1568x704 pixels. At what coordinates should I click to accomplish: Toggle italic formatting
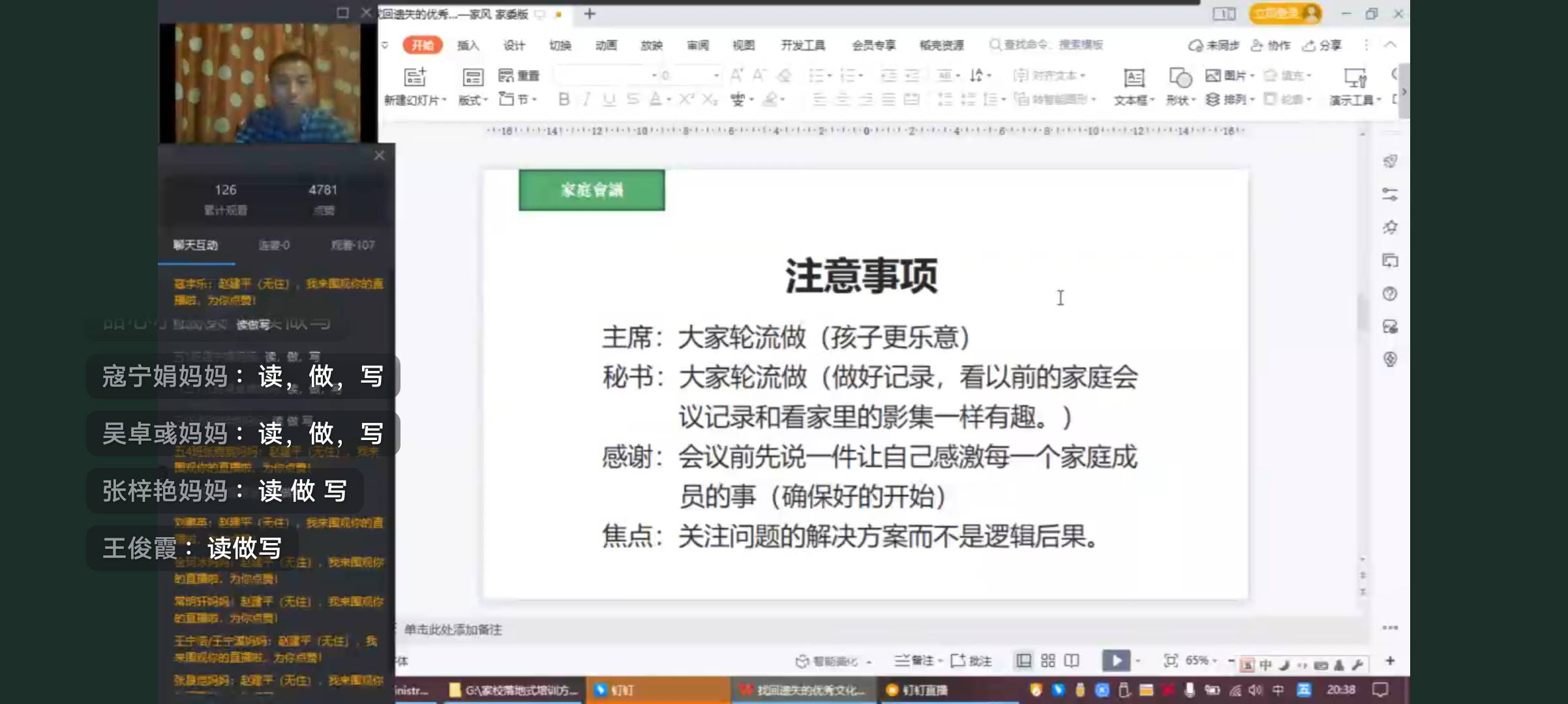pyautogui.click(x=585, y=100)
